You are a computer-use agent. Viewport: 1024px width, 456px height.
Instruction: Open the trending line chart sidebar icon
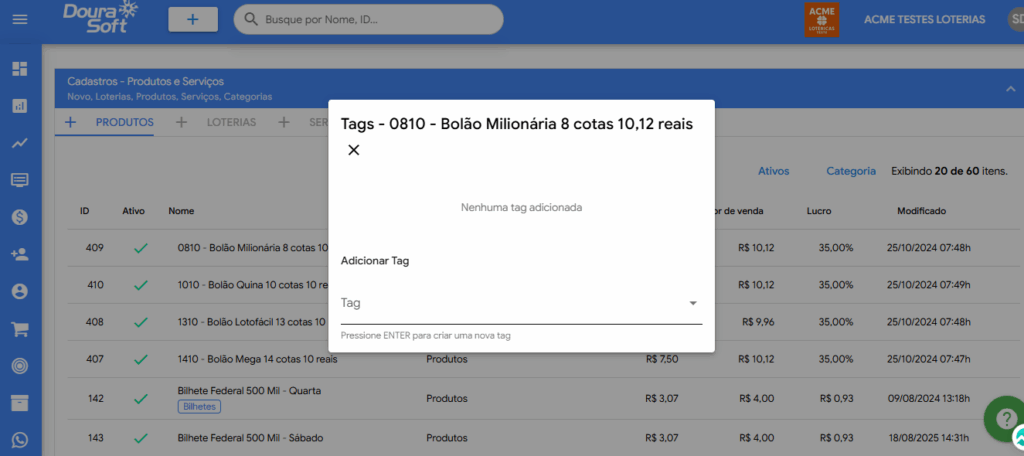tap(19, 143)
